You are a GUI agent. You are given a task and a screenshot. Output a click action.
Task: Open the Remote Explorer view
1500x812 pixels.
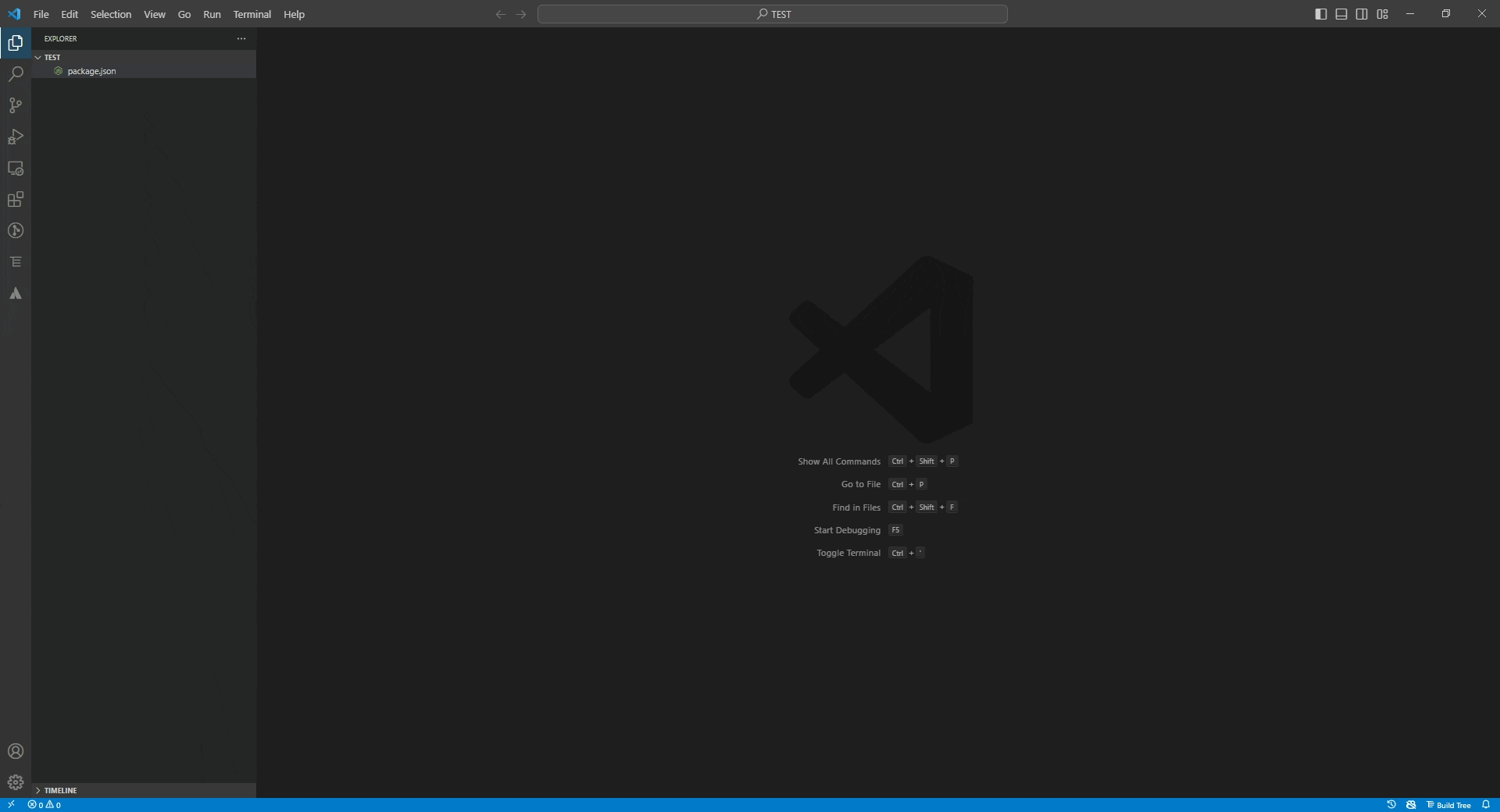16,169
